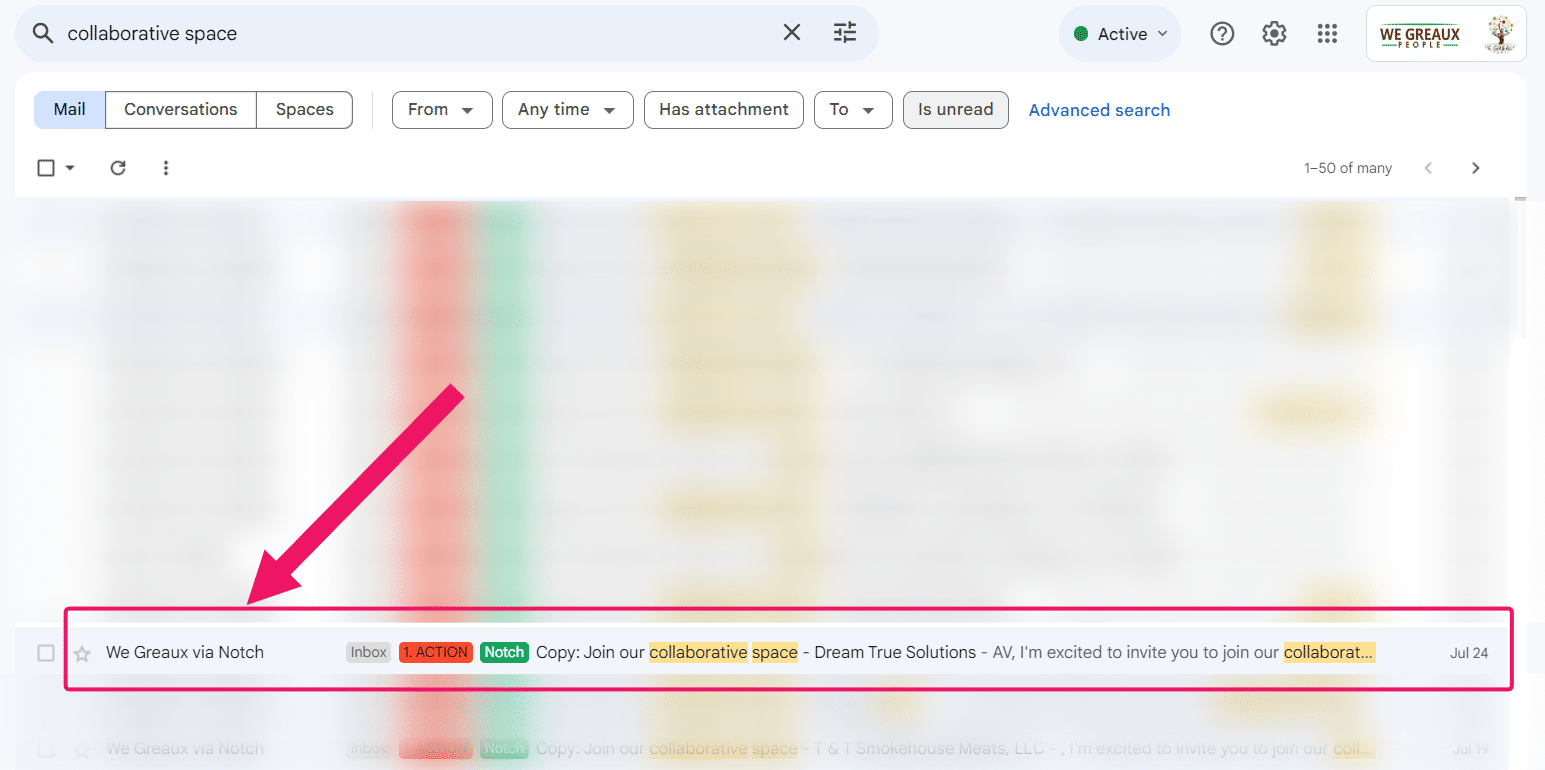This screenshot has height=770, width=1545.
Task: Switch to the Spaces tab
Action: click(304, 110)
